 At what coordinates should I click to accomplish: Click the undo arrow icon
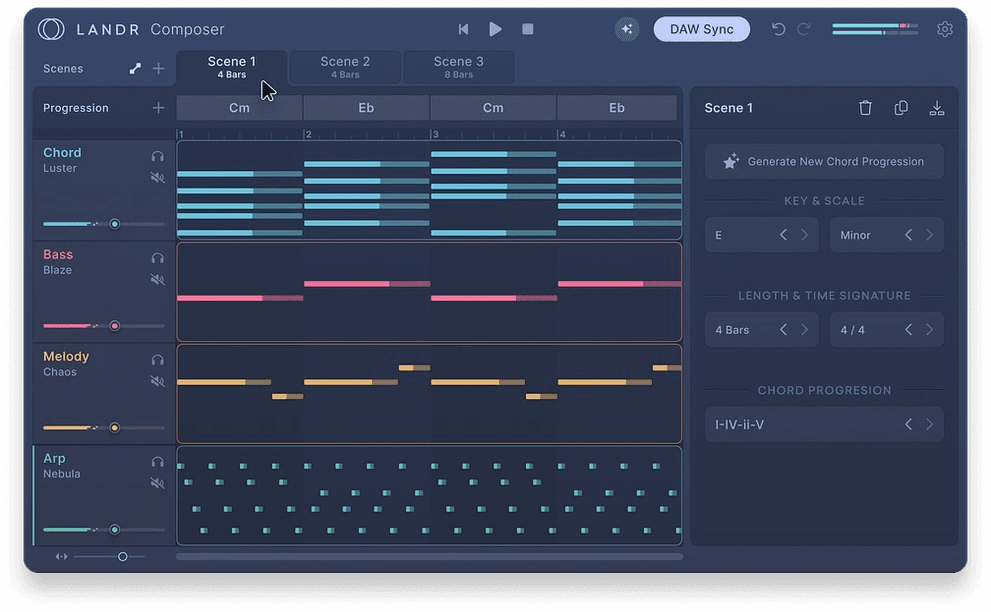(x=779, y=29)
